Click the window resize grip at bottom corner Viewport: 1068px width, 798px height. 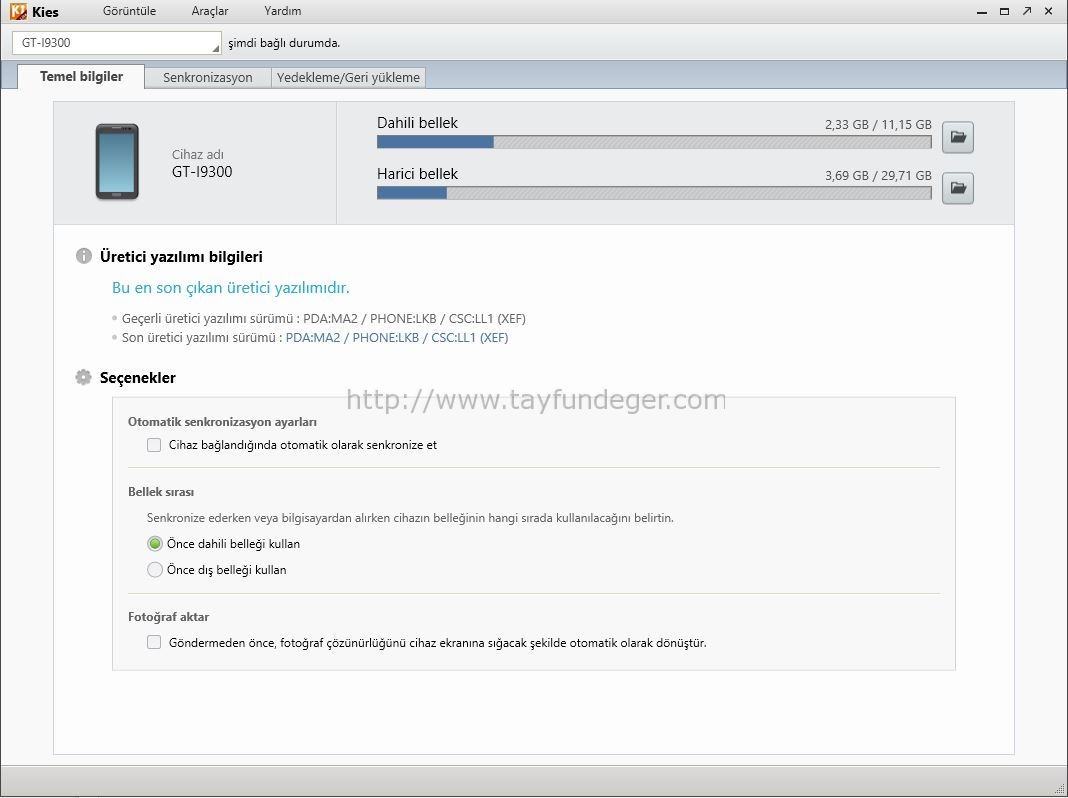pos(1059,789)
